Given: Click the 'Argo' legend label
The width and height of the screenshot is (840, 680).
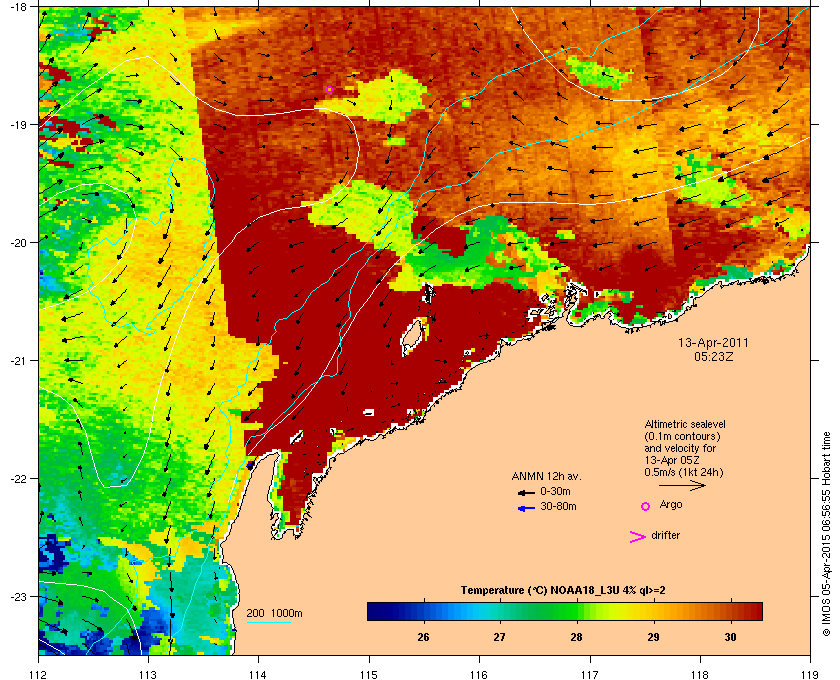Looking at the screenshot, I should pyautogui.click(x=671, y=504).
